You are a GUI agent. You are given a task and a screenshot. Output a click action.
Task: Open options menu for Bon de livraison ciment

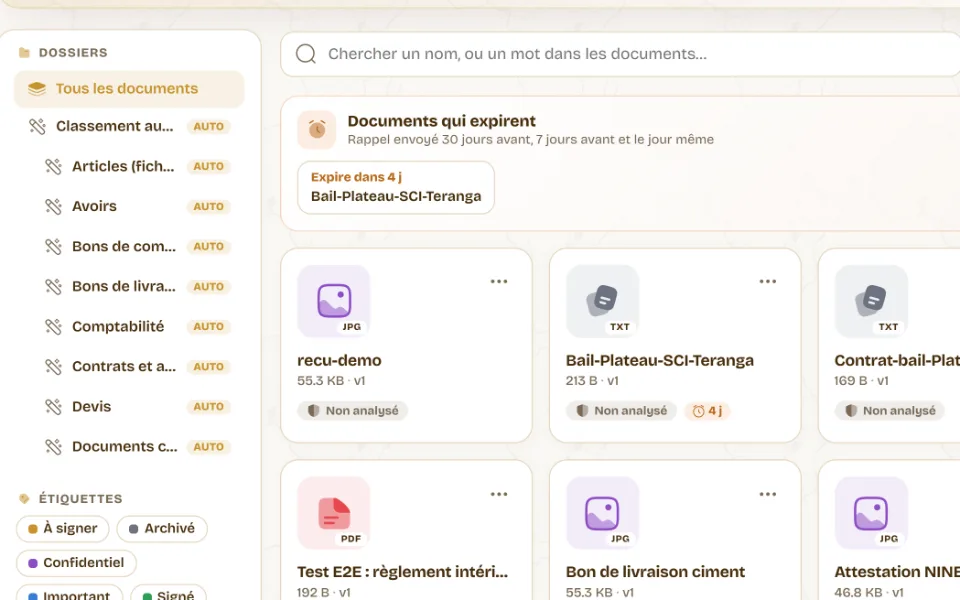(x=768, y=494)
